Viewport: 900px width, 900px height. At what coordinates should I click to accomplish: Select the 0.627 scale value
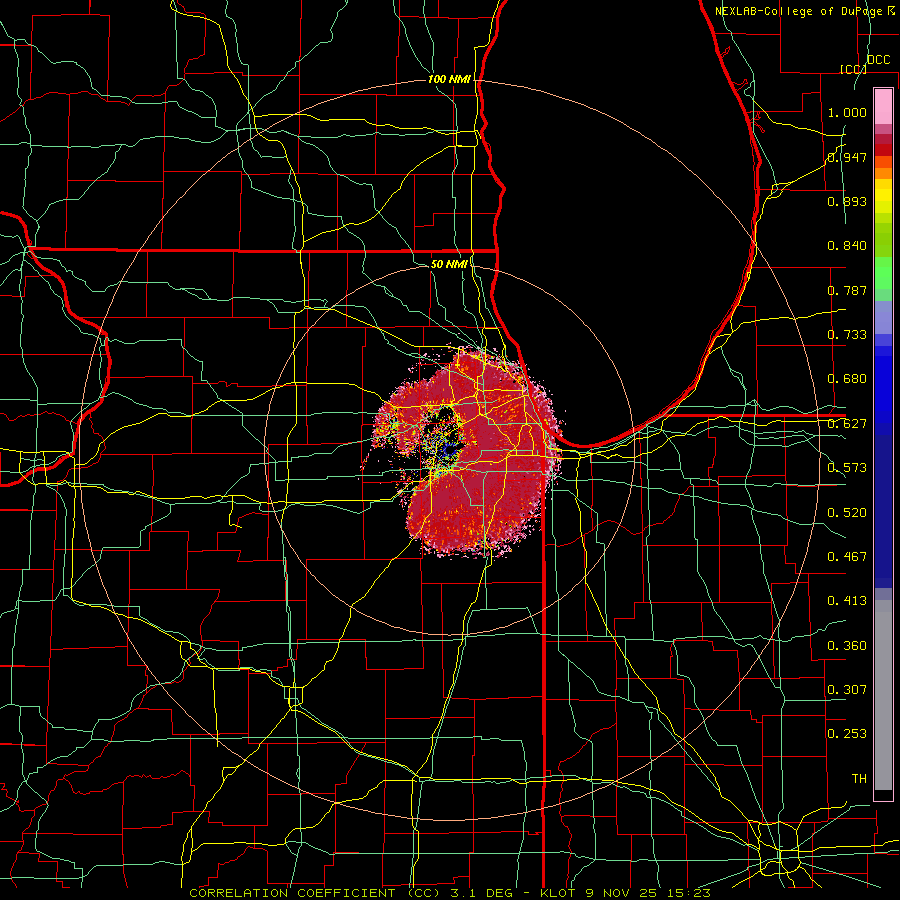tap(847, 424)
